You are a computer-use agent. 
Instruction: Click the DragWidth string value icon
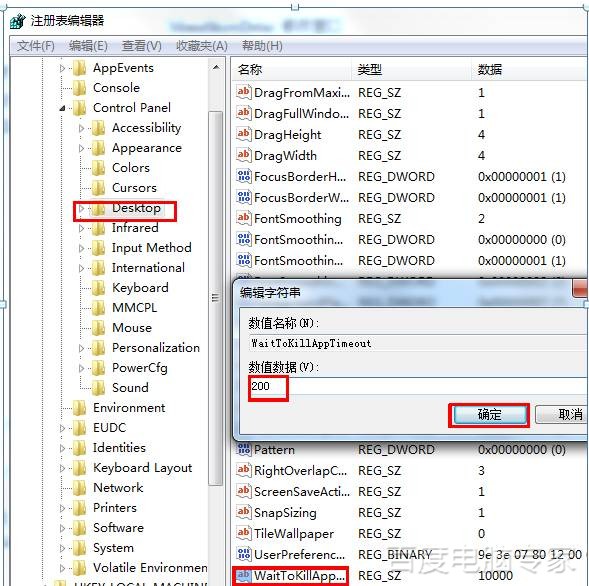click(243, 155)
